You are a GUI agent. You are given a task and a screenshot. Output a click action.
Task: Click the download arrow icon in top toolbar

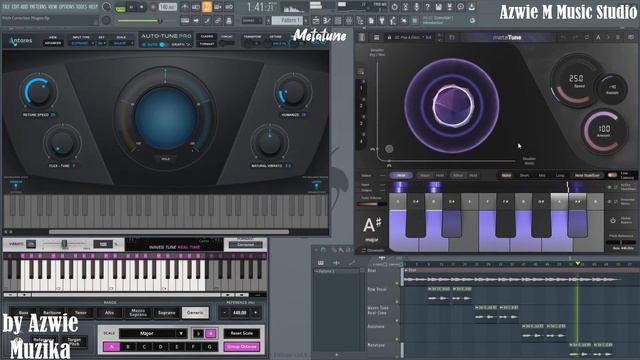click(x=471, y=7)
